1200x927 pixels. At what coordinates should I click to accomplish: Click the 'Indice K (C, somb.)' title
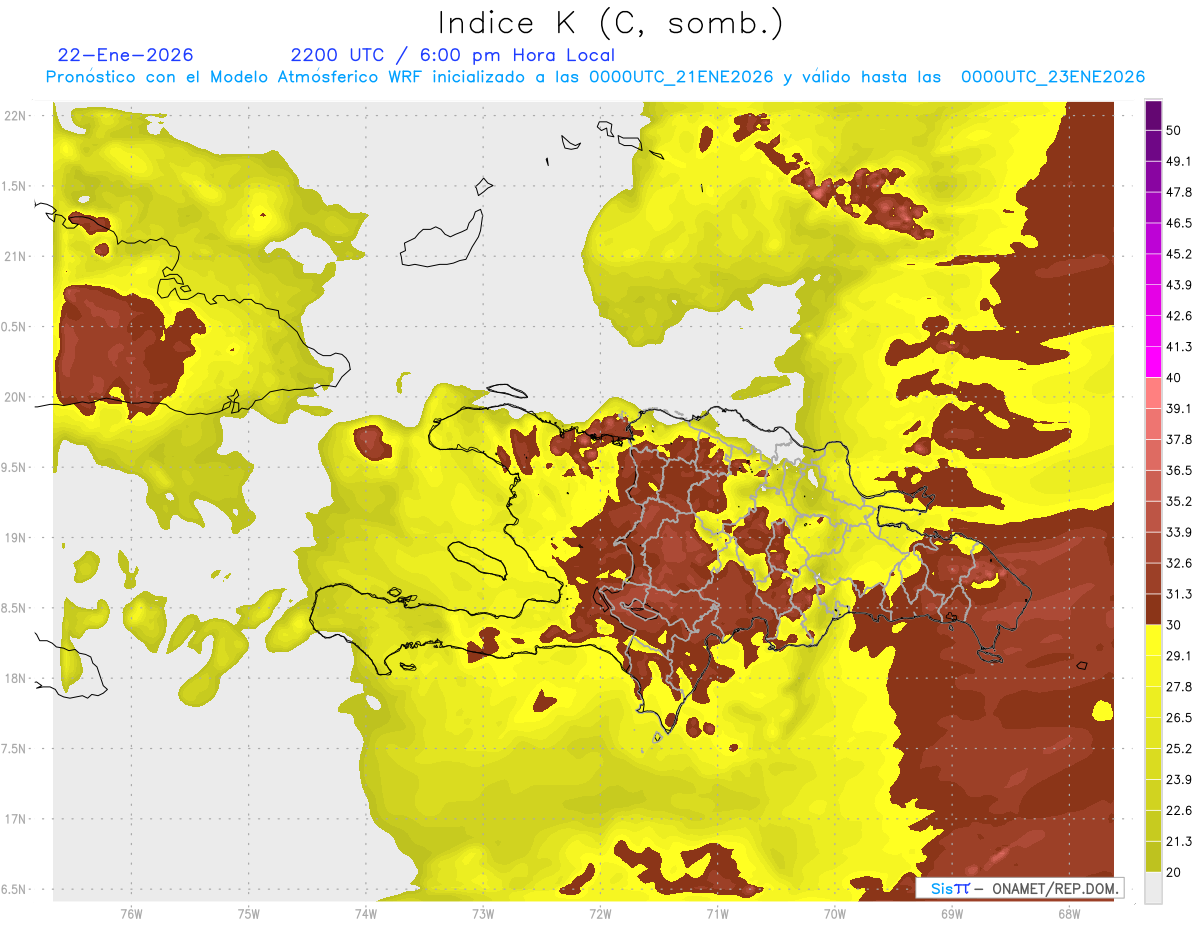pyautogui.click(x=611, y=24)
